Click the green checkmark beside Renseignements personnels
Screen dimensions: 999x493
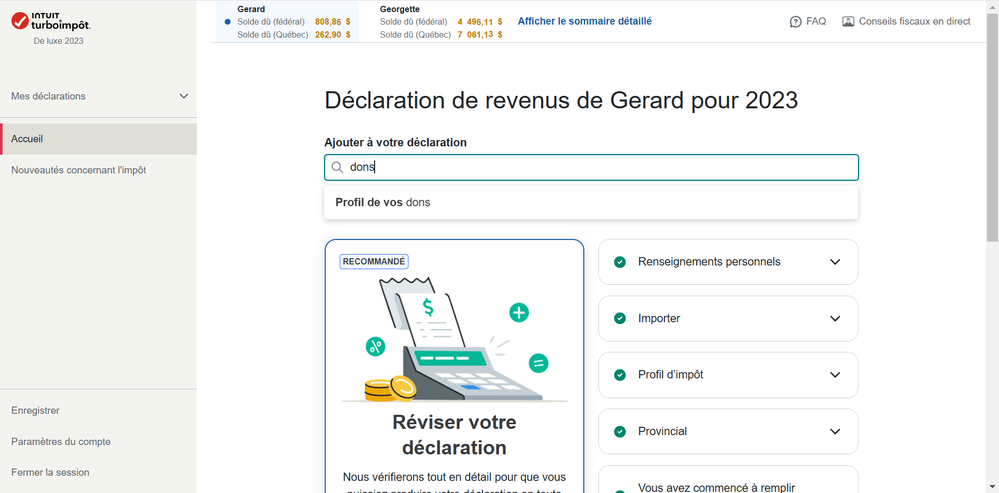pyautogui.click(x=620, y=262)
